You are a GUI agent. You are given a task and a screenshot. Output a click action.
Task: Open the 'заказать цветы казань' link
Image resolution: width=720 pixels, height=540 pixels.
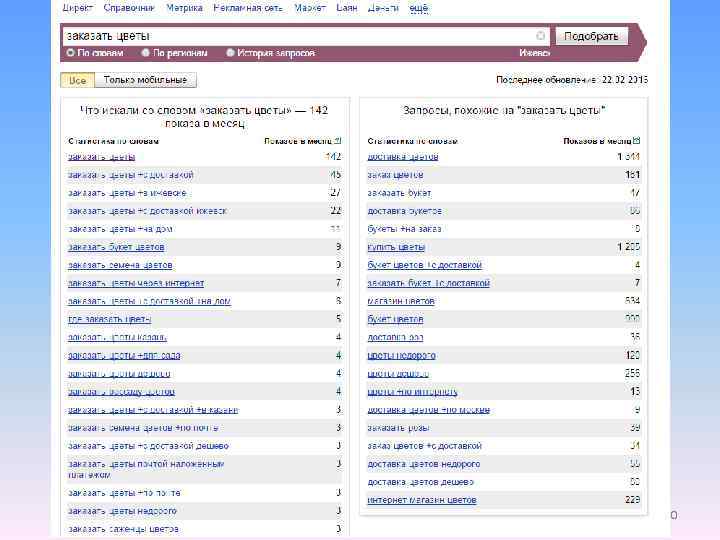[x=118, y=338]
